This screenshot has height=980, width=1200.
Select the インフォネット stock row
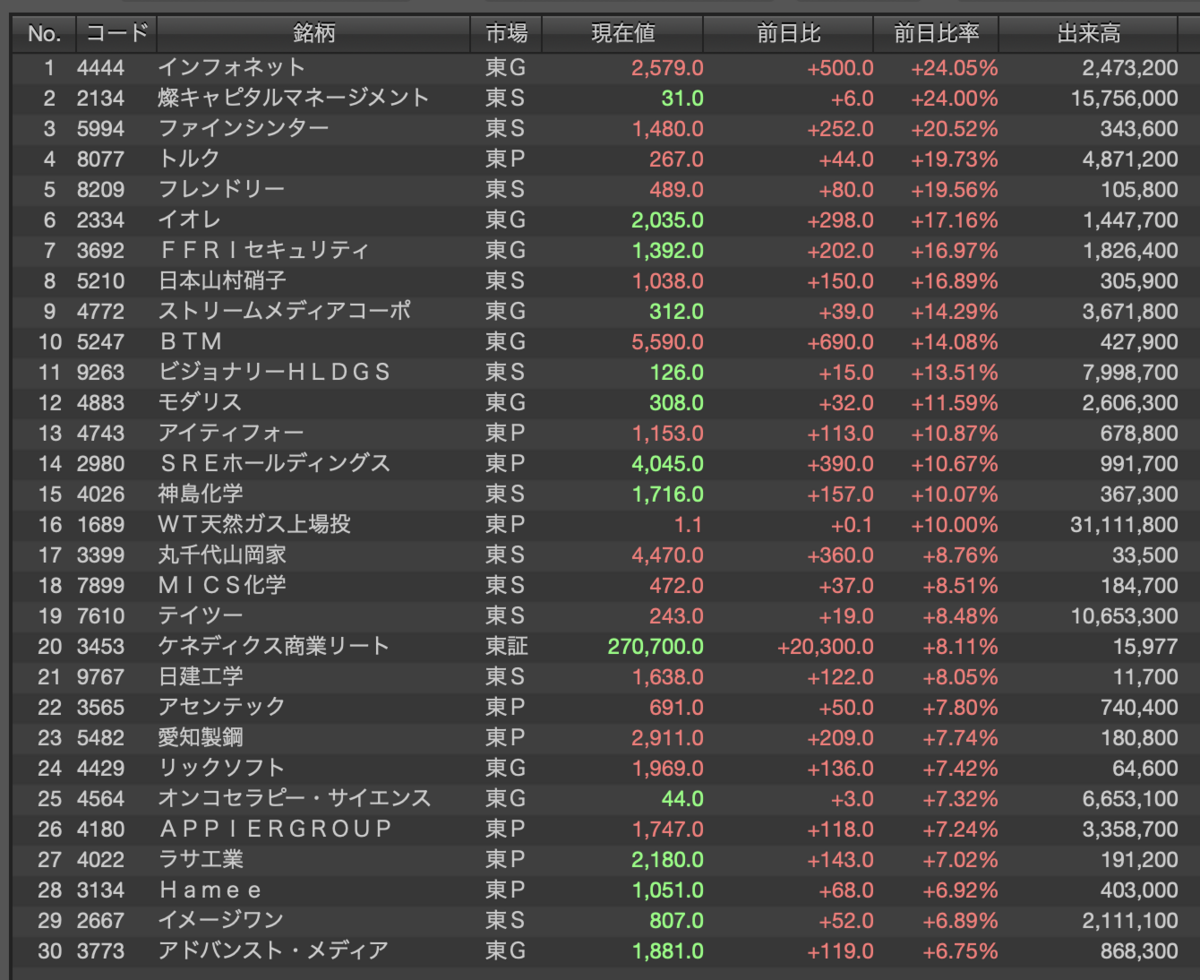(x=600, y=68)
